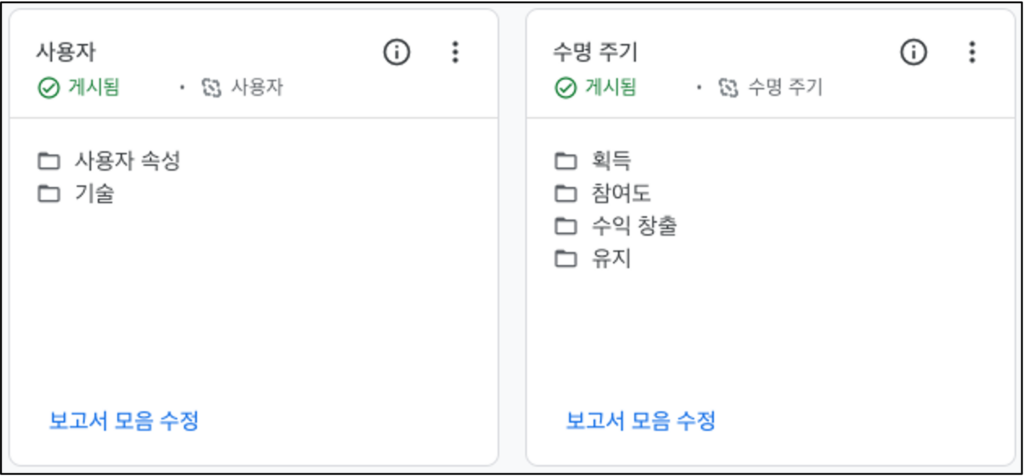Image resolution: width=1024 pixels, height=476 pixels.
Task: Click 보고서 모음 수정 link on 사용자 card
Action: (123, 421)
